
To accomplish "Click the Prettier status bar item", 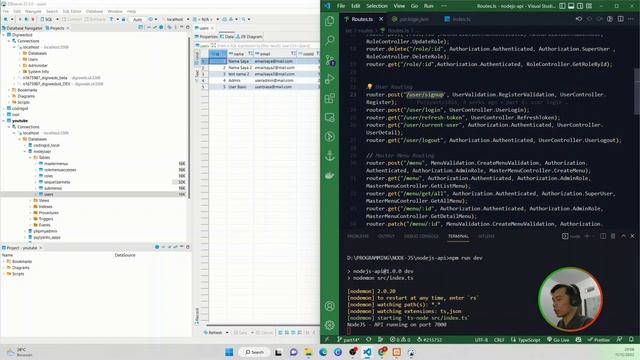I will [599, 340].
